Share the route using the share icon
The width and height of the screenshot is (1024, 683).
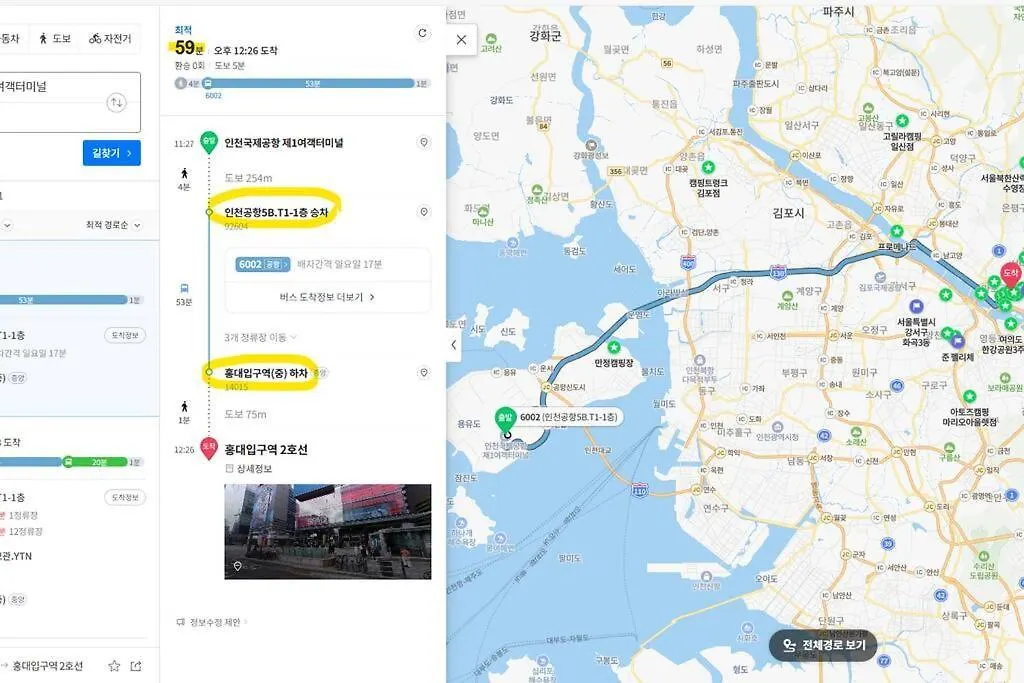[x=136, y=666]
